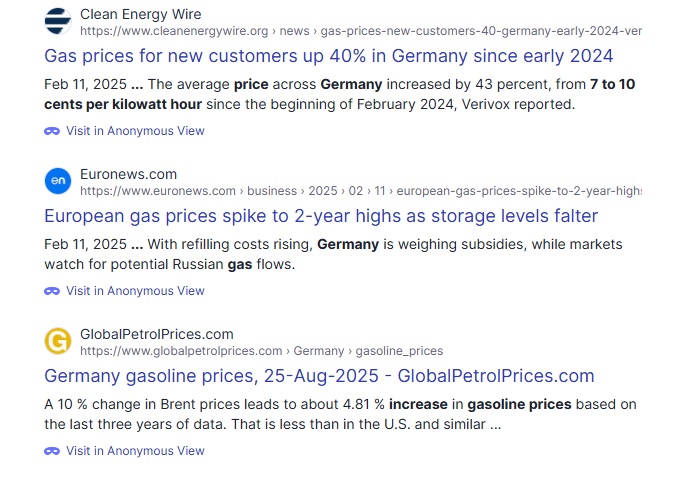Open 'Germany gasoline prices, 25-Aug-2025' result

click(x=319, y=376)
